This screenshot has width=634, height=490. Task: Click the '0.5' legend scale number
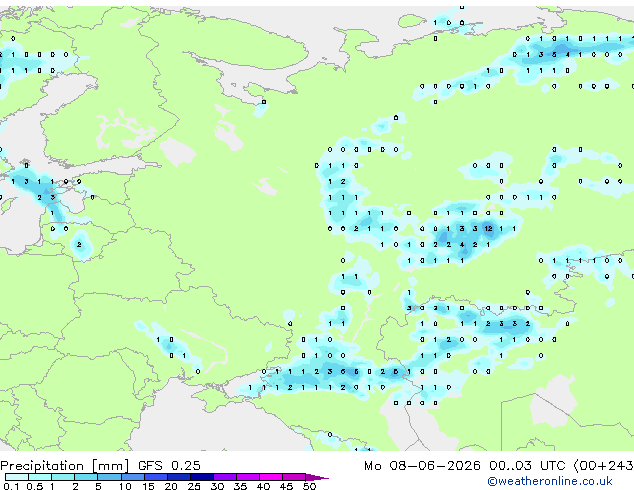coord(35,486)
